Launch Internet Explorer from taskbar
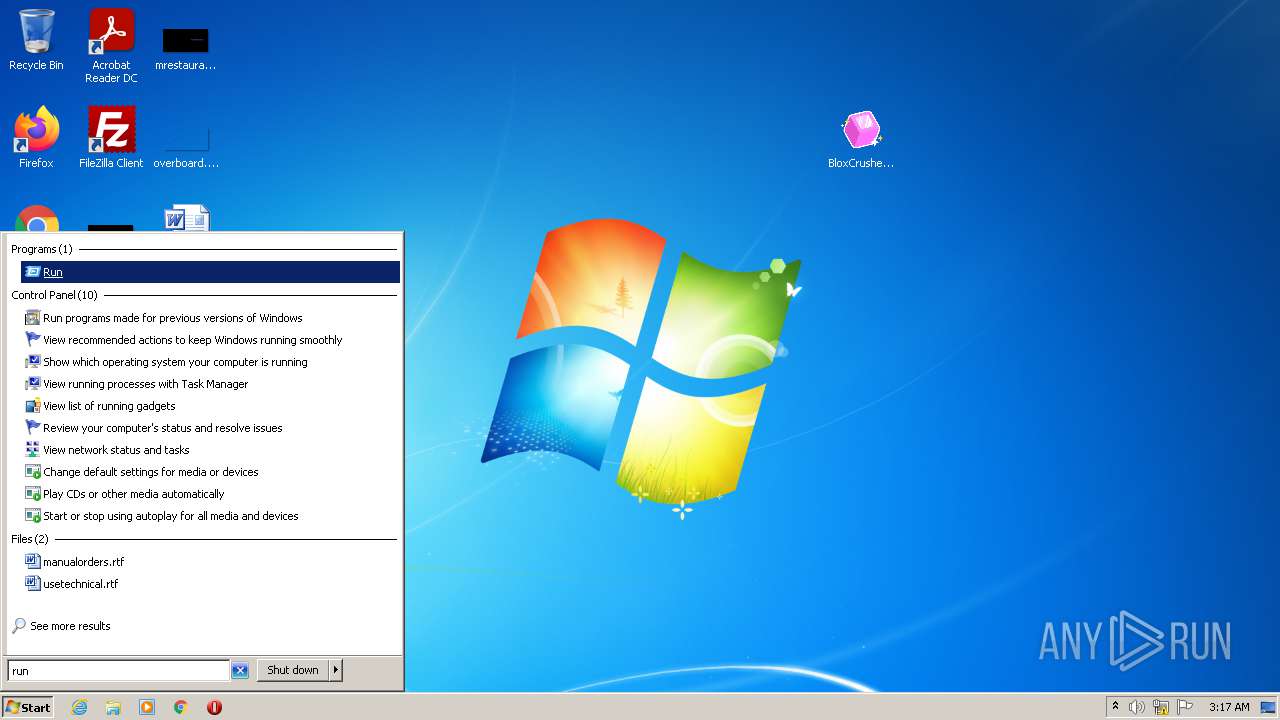 click(x=79, y=707)
